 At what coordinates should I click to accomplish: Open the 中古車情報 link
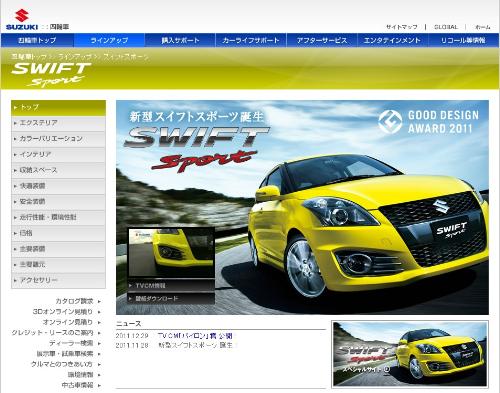77,385
